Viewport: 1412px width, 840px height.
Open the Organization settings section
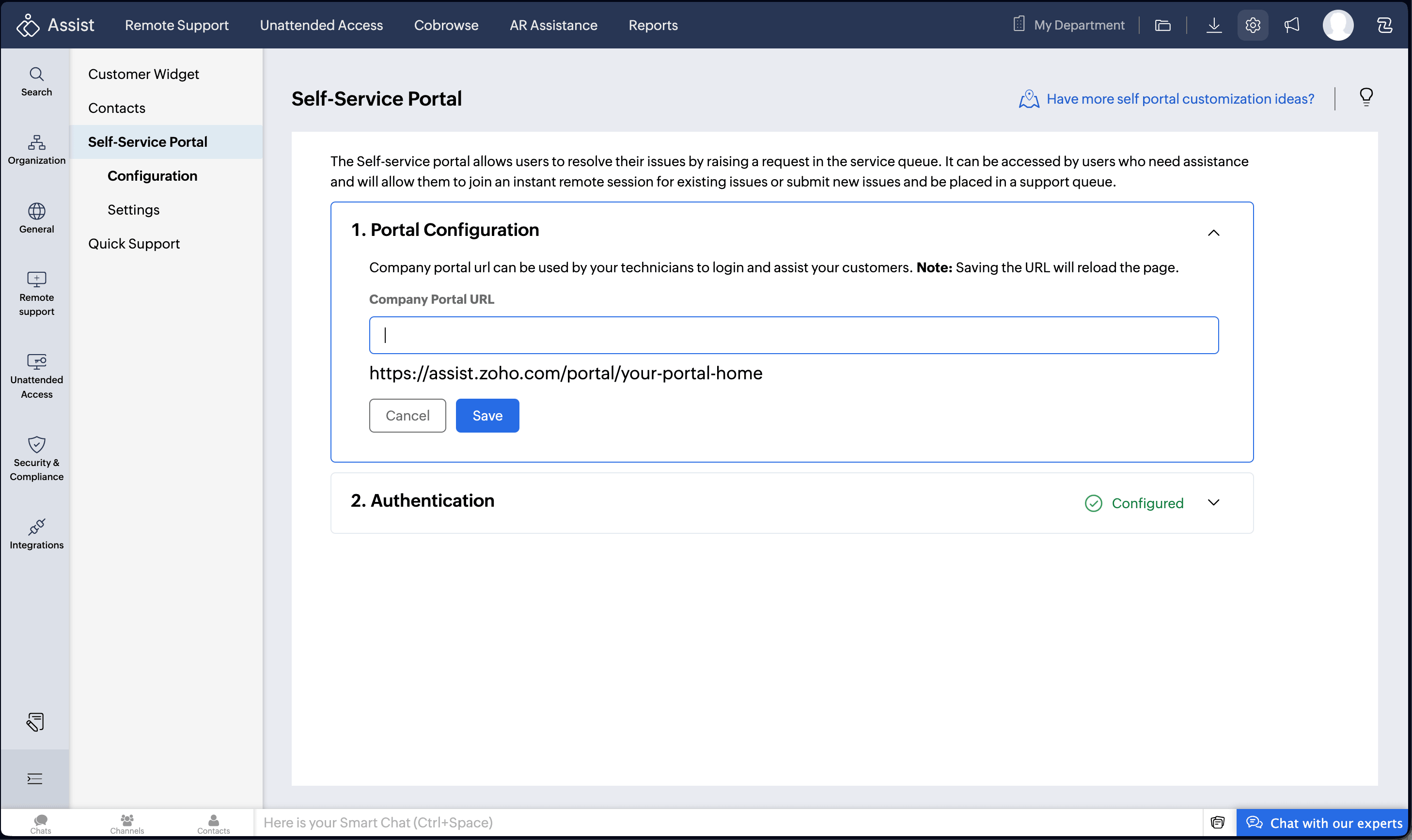pos(36,149)
